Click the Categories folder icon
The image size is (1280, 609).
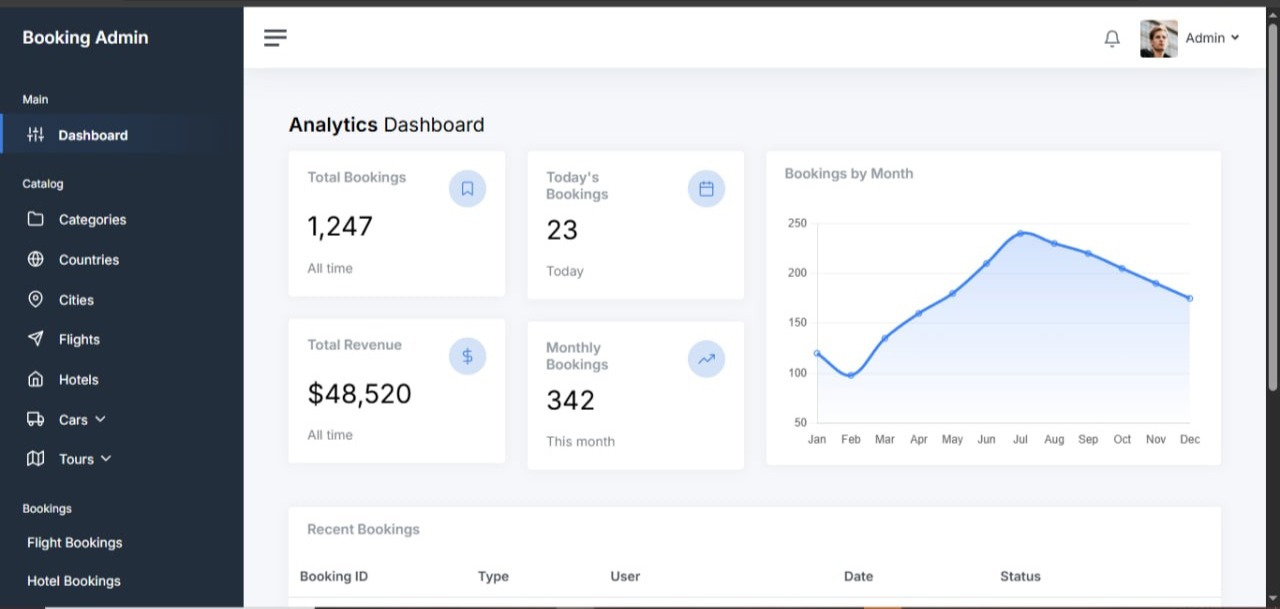35,219
